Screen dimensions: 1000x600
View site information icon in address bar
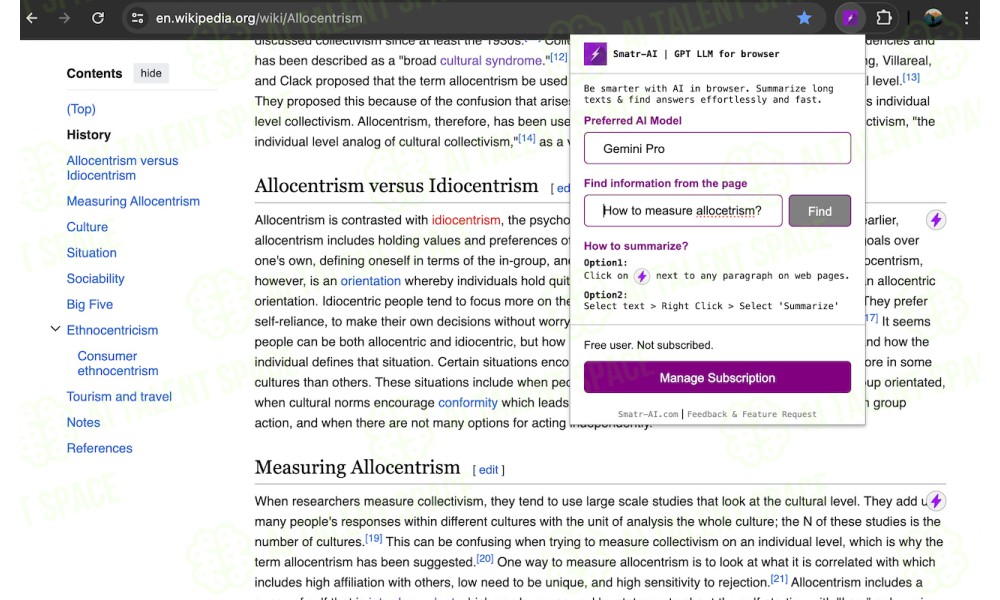pos(137,18)
